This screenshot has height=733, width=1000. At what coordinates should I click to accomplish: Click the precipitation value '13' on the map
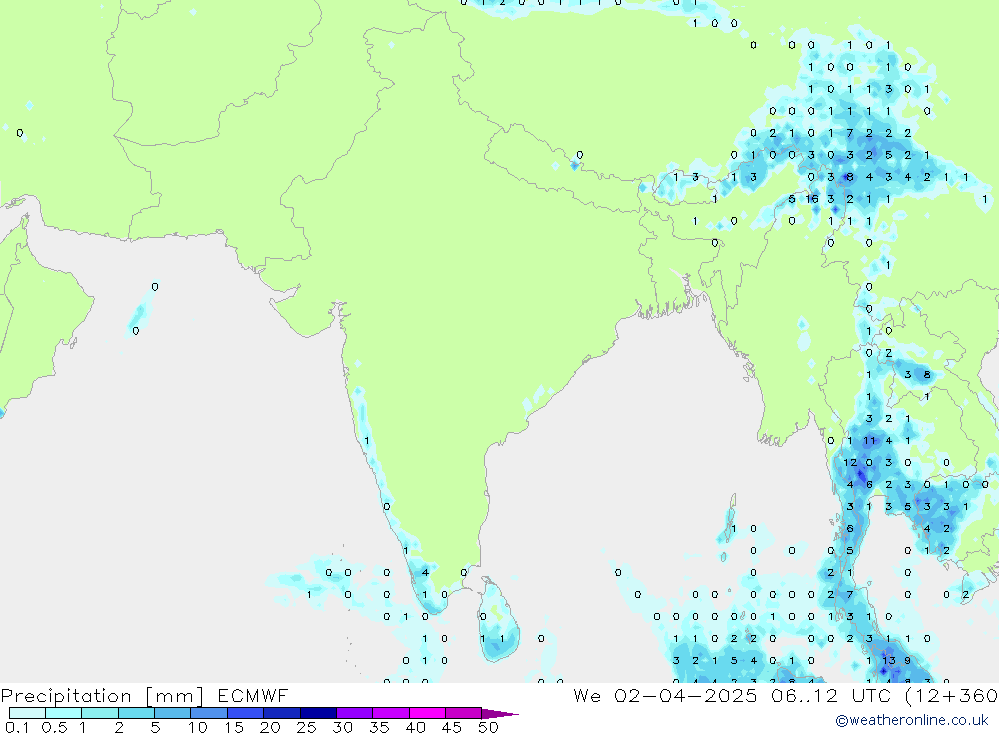(888, 660)
